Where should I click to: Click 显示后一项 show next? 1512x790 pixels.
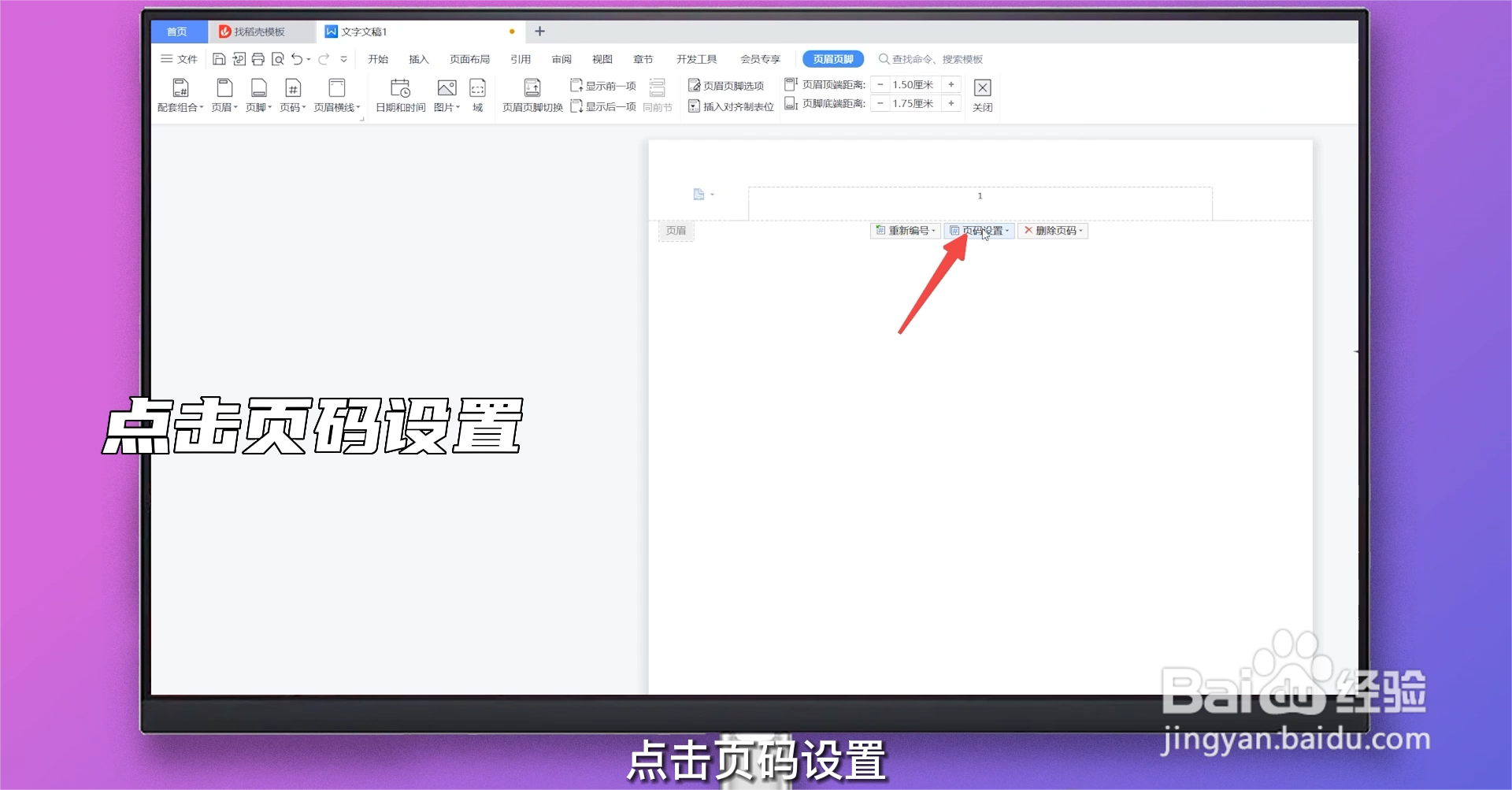click(x=602, y=106)
